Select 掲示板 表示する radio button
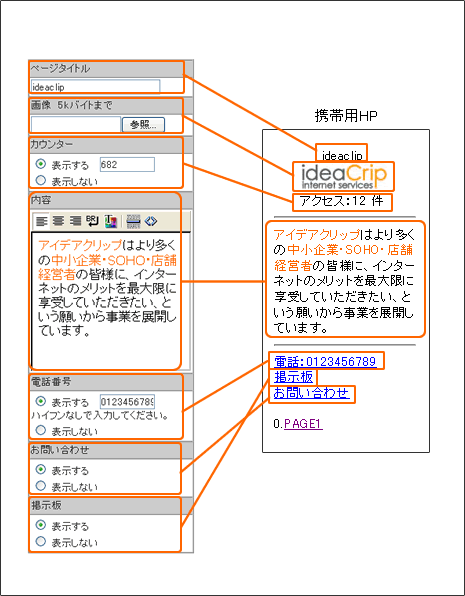This screenshot has width=465, height=596. 41,525
